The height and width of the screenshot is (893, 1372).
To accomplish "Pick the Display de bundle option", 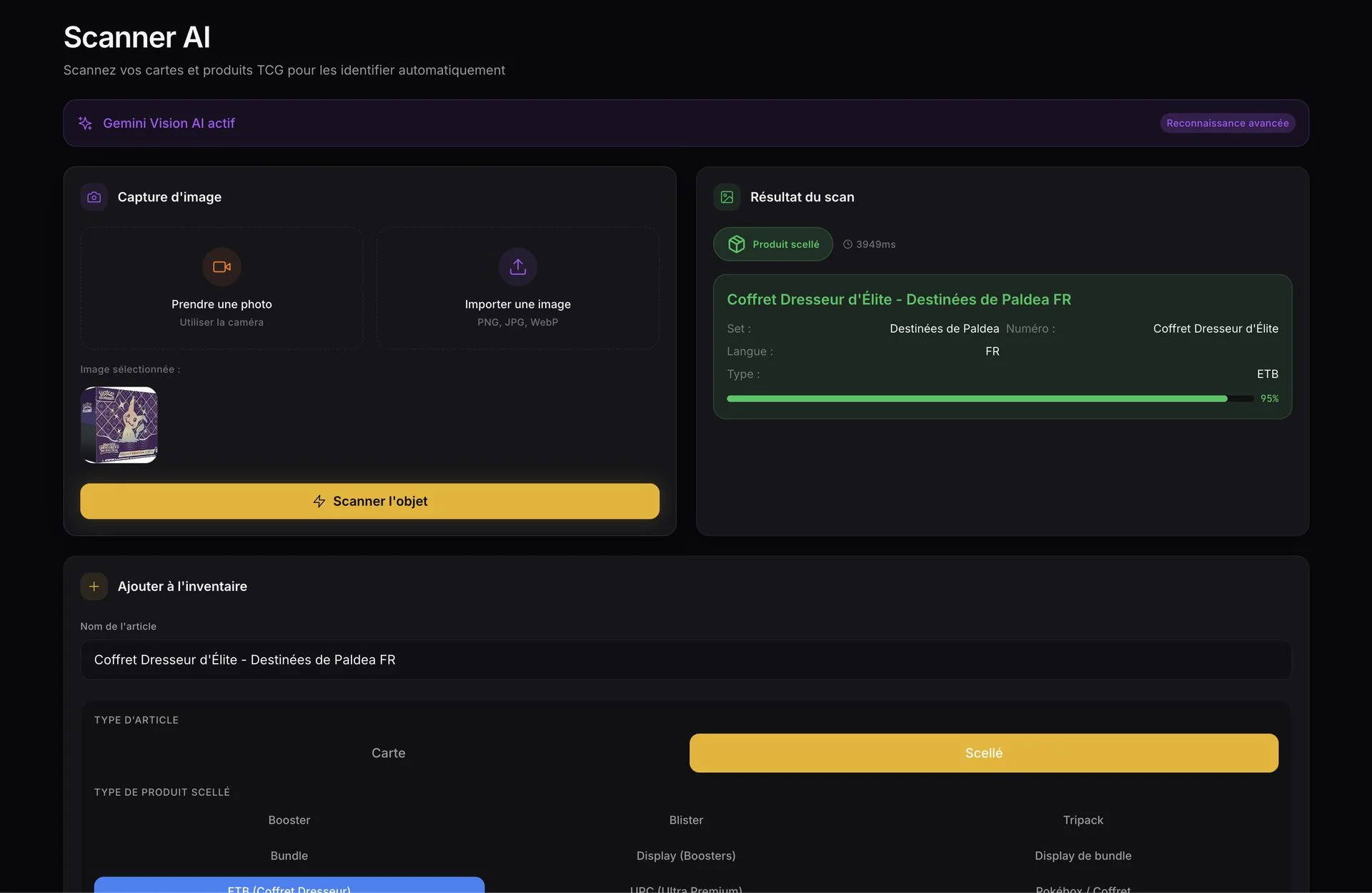I will [x=1083, y=856].
